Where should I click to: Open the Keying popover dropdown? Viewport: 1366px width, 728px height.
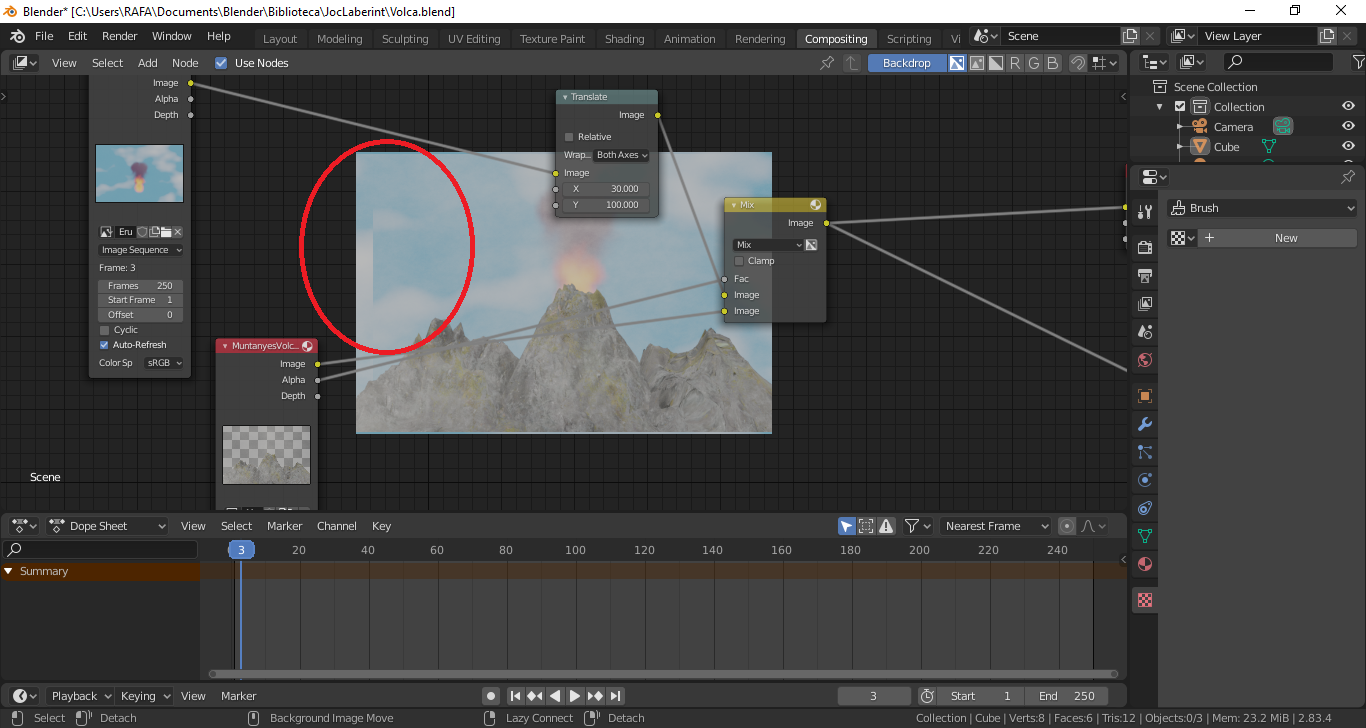[x=145, y=696]
